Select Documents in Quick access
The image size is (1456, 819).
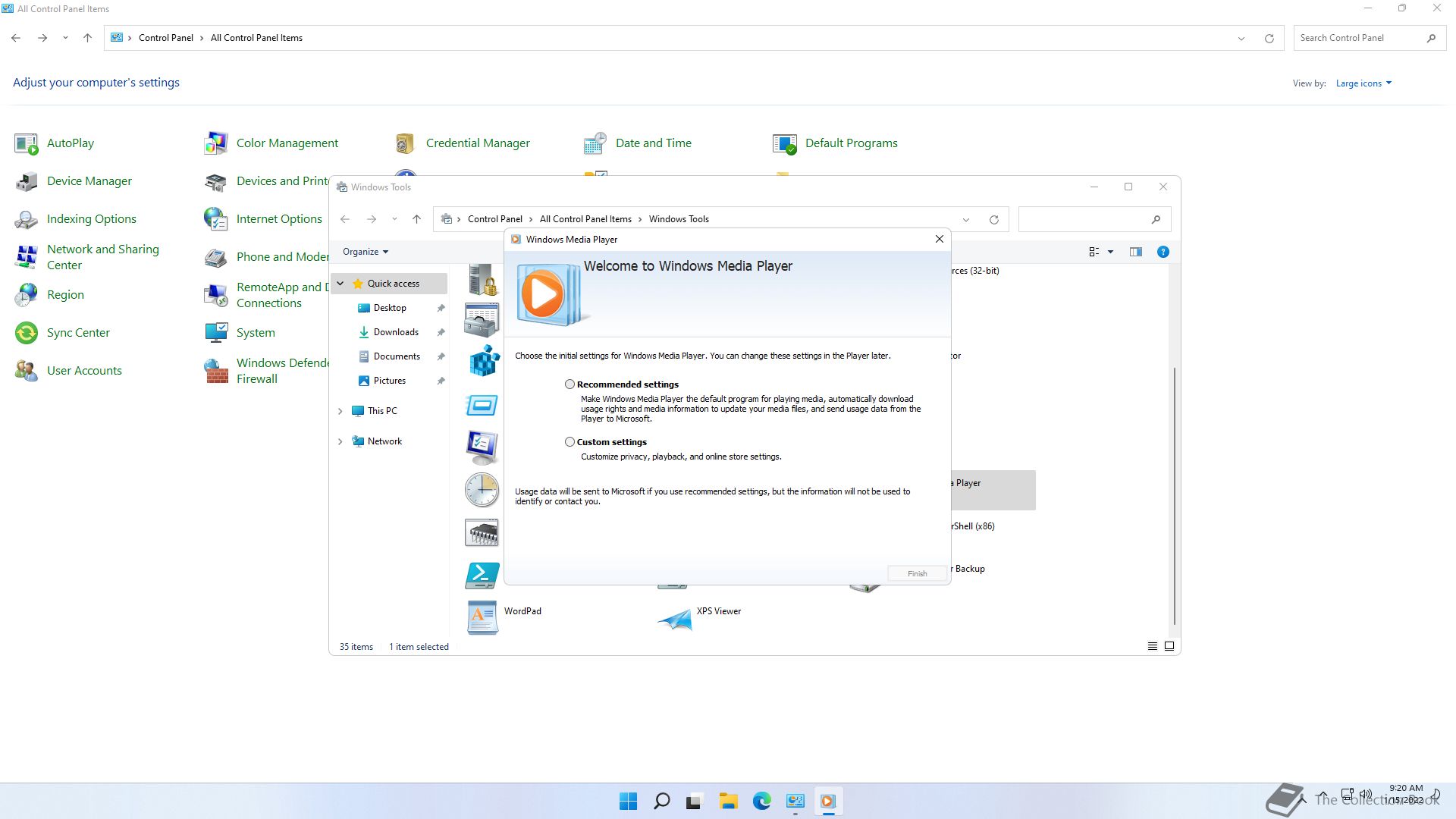397,356
